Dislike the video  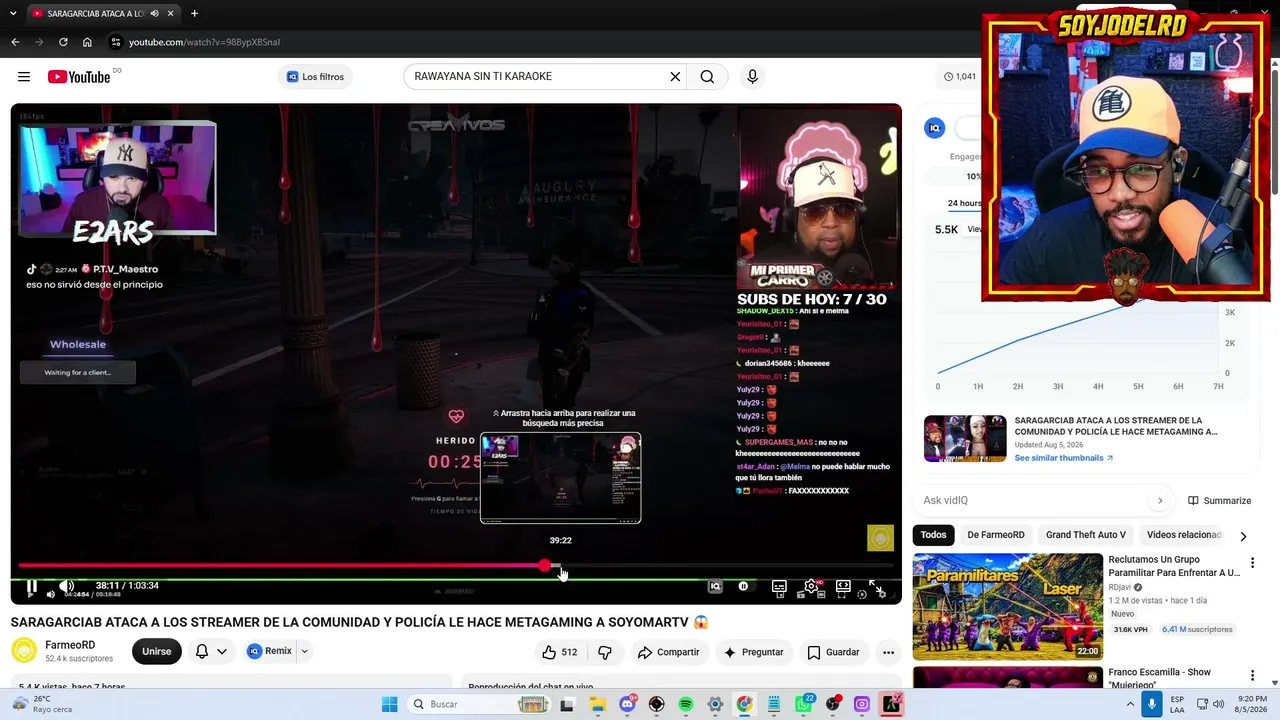point(605,652)
